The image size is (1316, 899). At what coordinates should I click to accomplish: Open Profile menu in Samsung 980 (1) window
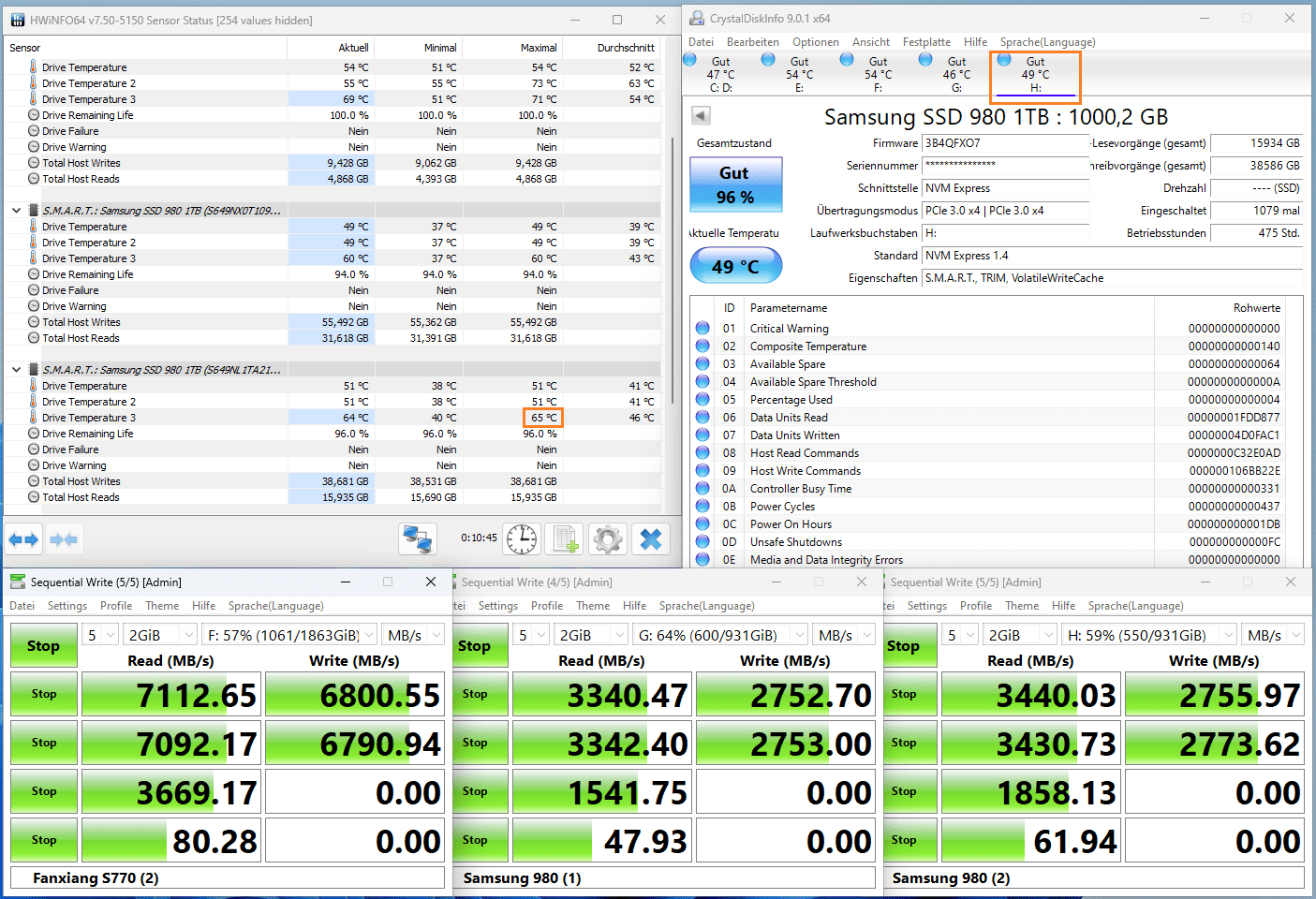point(547,606)
